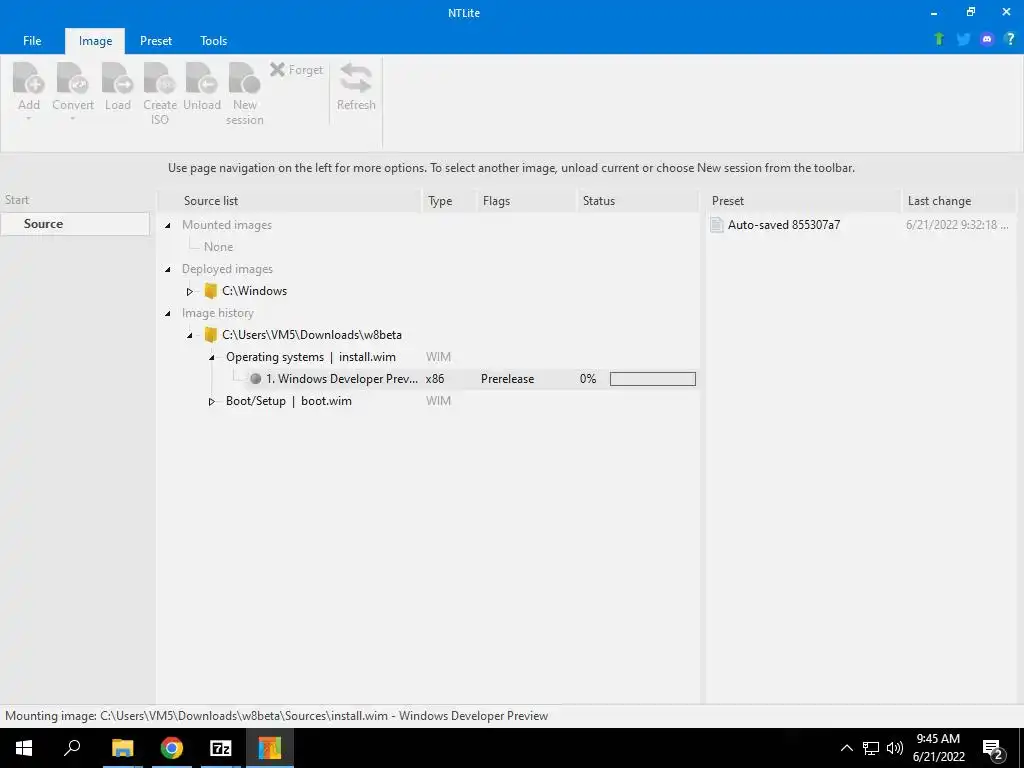Click the volume speaker tray icon

pos(895,748)
